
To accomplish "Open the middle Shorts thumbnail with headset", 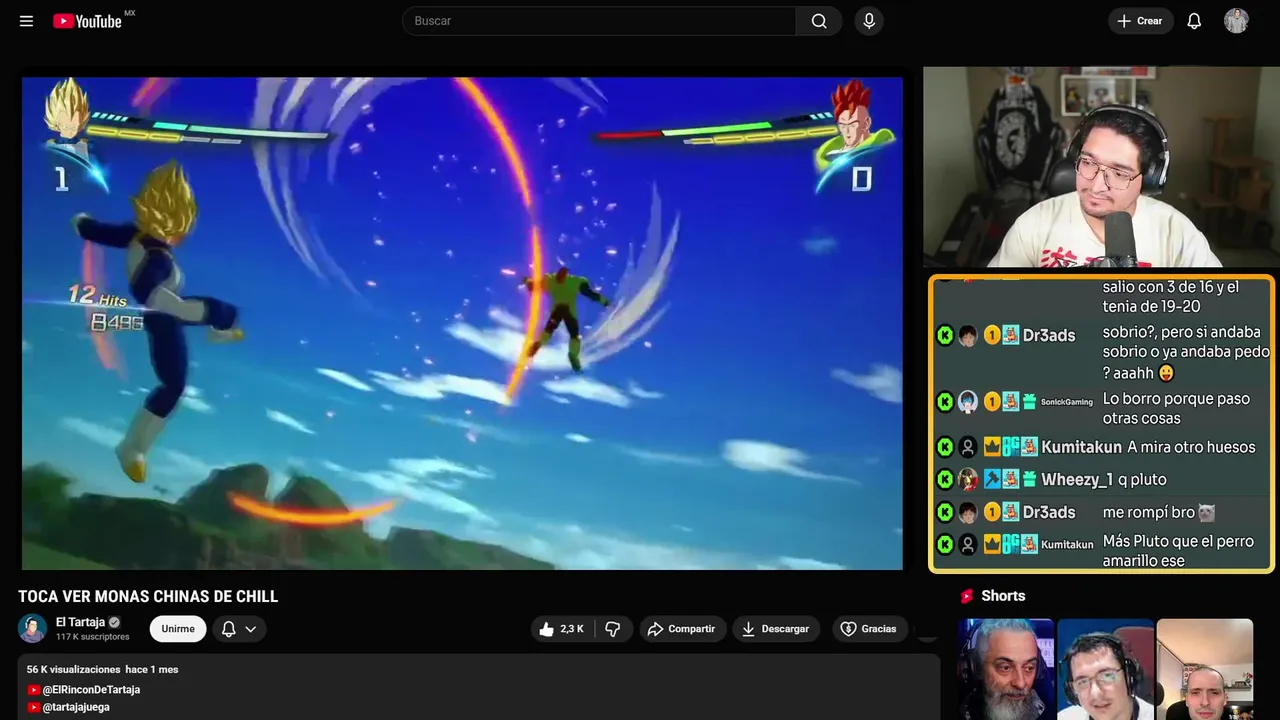I will [x=1105, y=669].
